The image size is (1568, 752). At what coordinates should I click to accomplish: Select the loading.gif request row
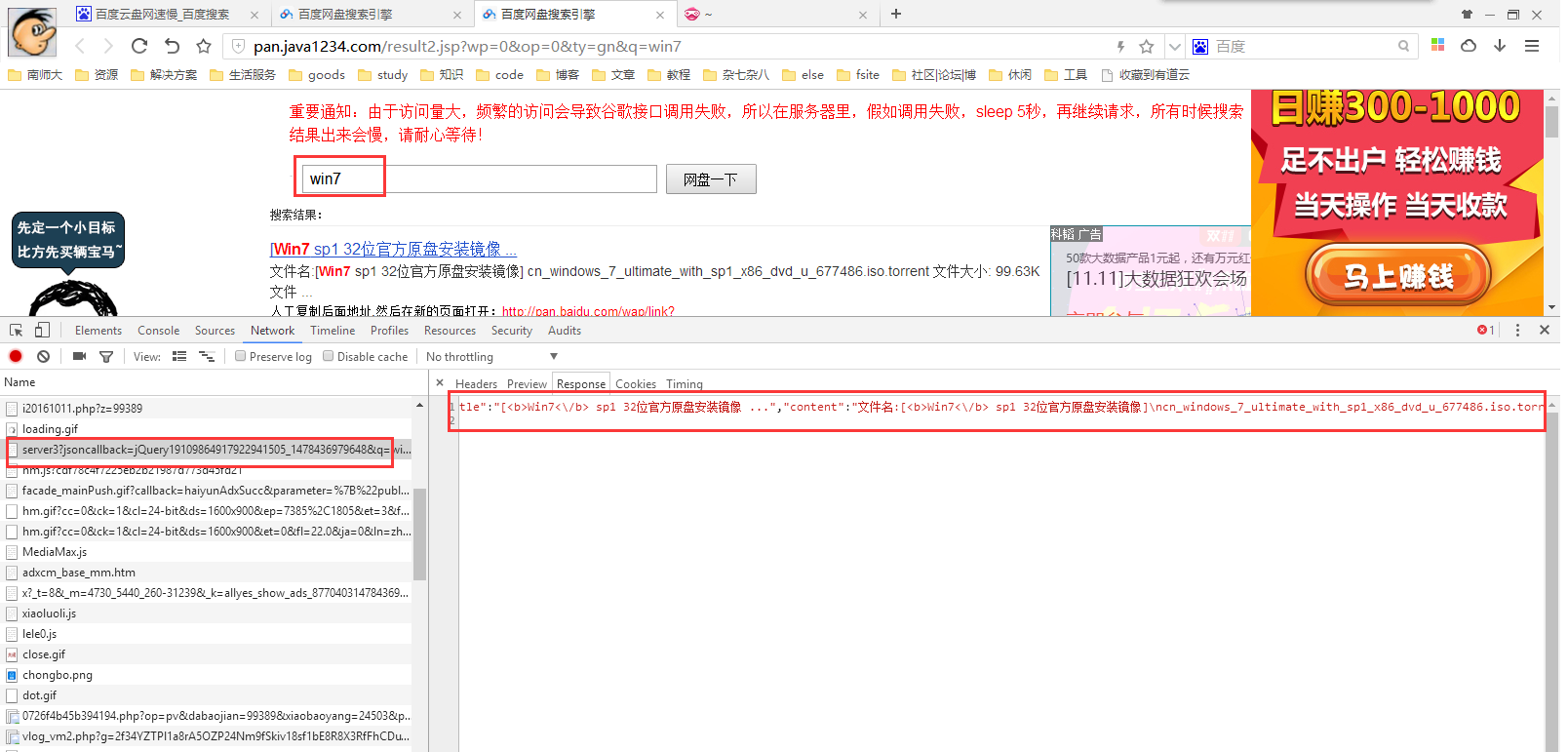tap(207, 429)
